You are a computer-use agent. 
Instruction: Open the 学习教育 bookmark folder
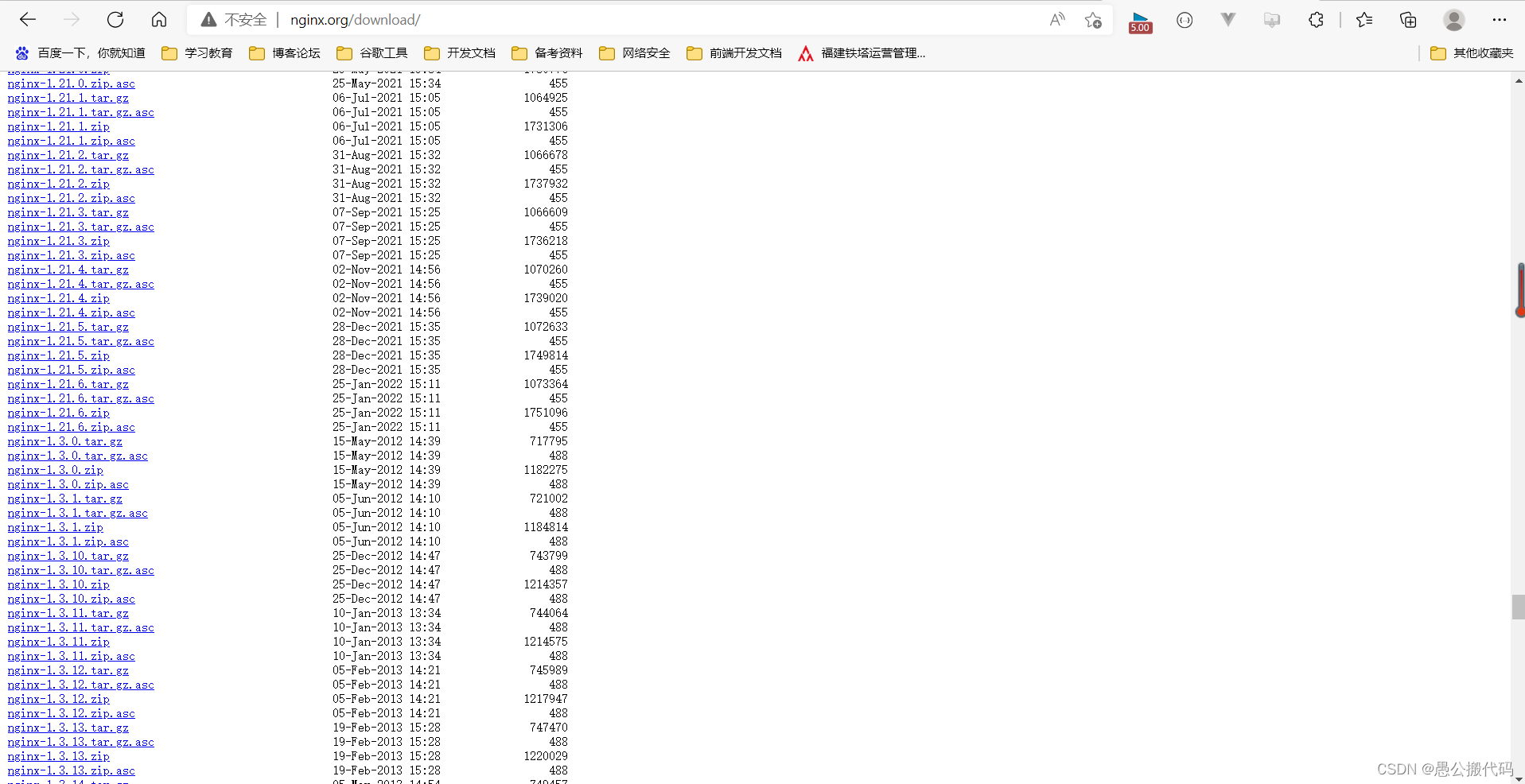pyautogui.click(x=197, y=53)
